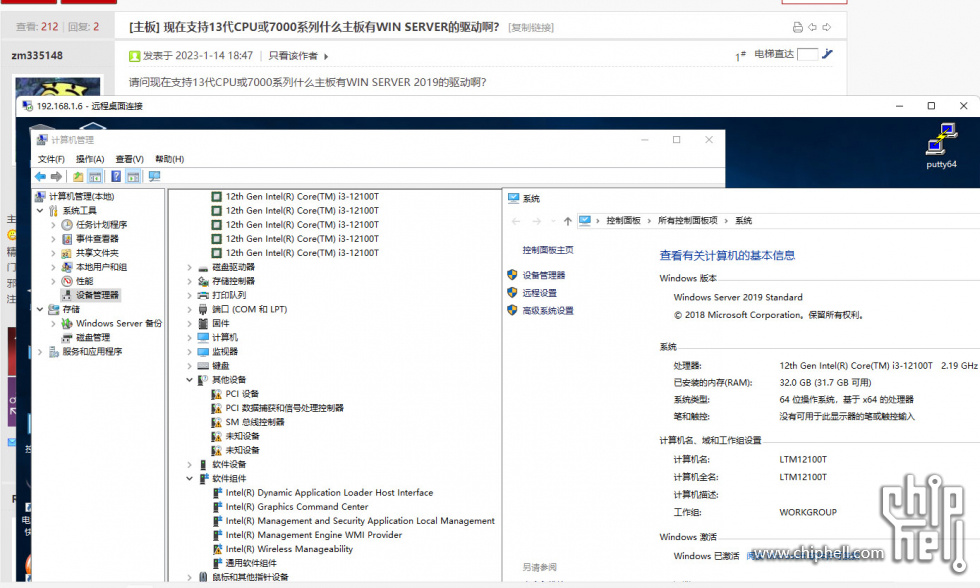Click the Forward arrow in Computer Management toolbar

pos(56,177)
